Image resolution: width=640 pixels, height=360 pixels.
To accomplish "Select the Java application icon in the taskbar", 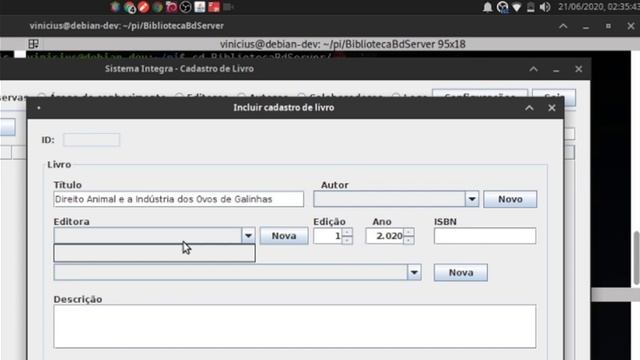I will 200,7.
